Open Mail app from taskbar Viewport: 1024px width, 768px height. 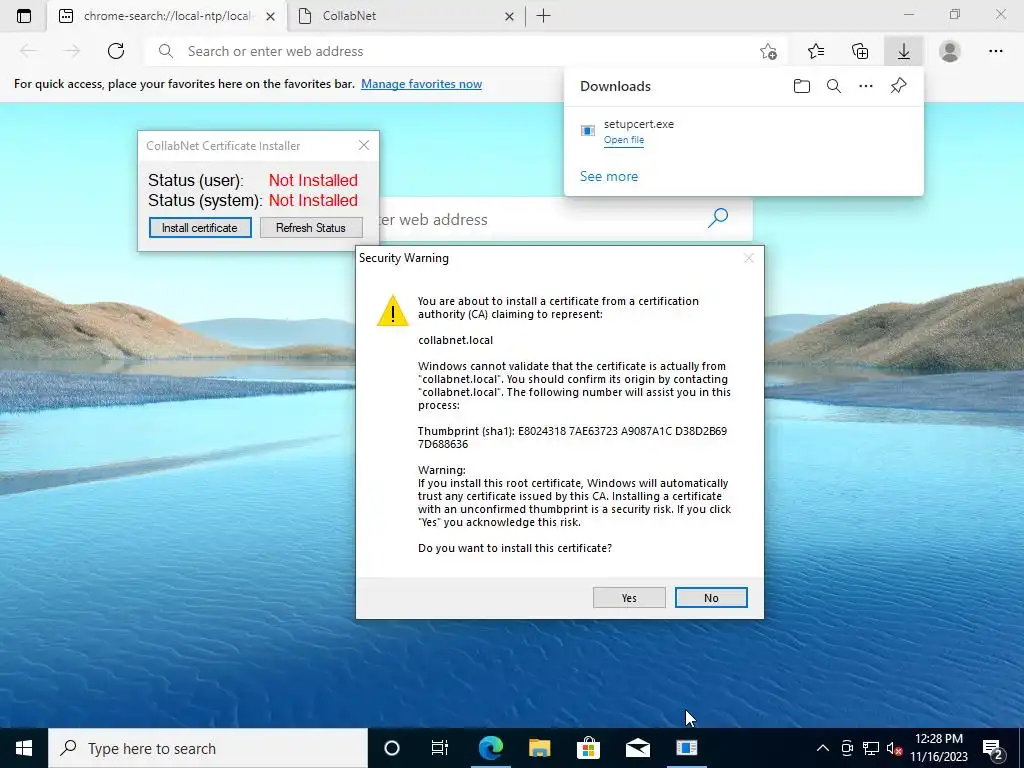(x=637, y=748)
